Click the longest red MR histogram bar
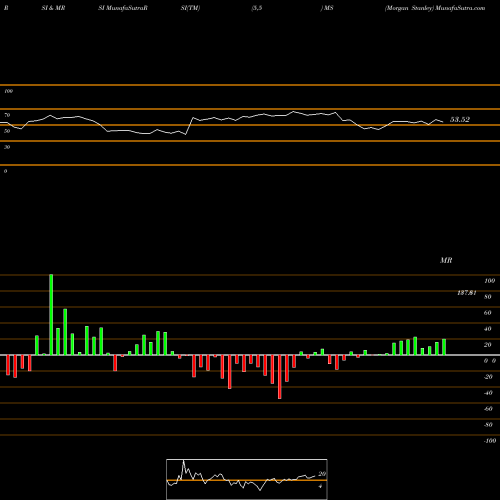The image size is (500, 500). pyautogui.click(x=280, y=377)
